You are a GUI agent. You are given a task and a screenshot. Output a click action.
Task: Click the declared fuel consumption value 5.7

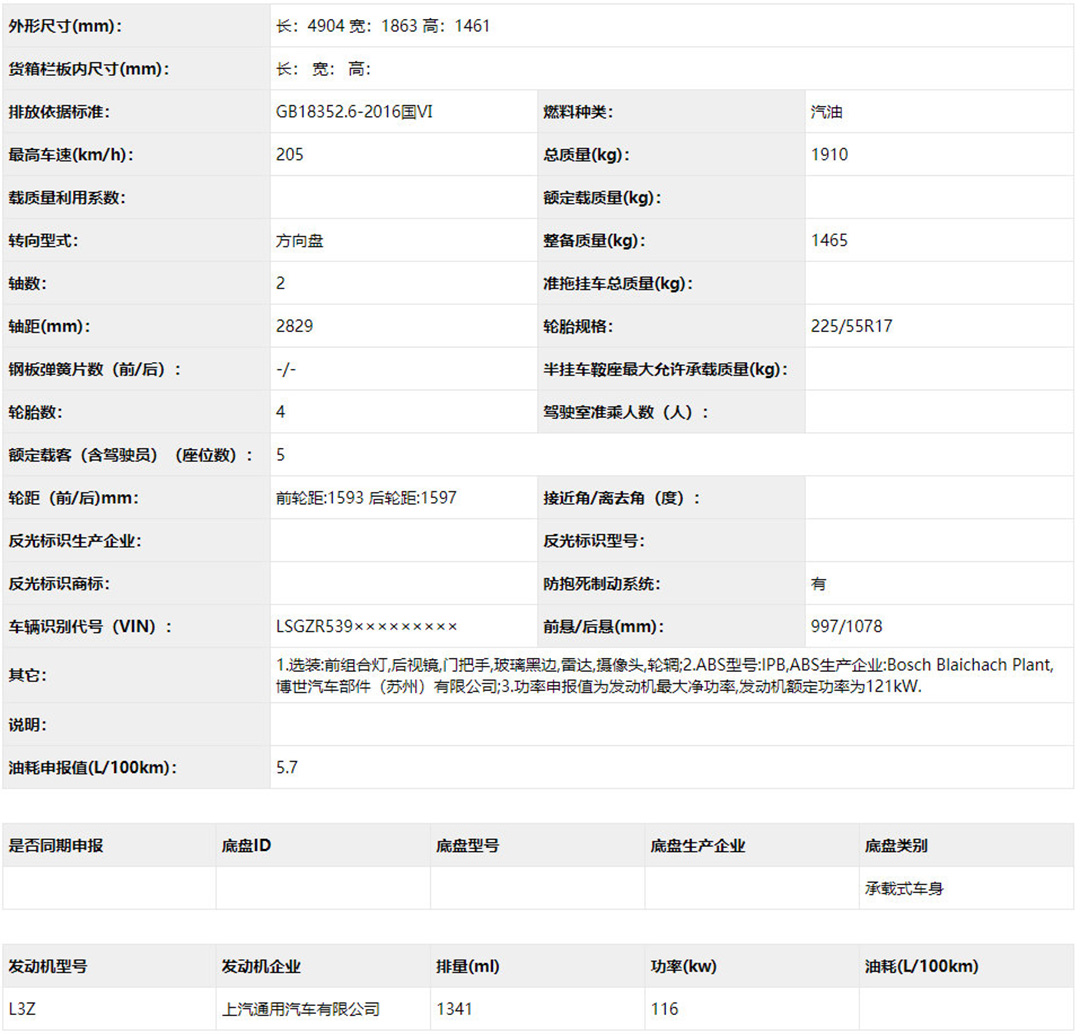tap(287, 768)
